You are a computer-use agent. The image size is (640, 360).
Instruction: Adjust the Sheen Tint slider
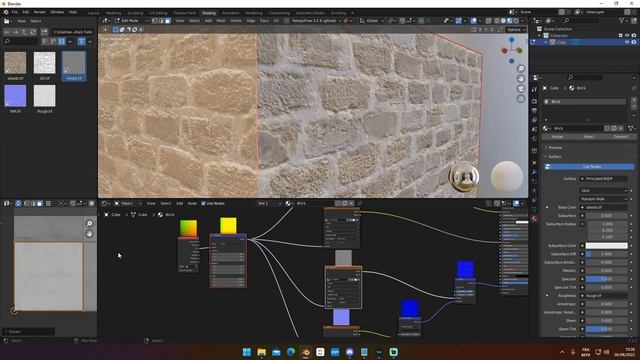point(606,329)
